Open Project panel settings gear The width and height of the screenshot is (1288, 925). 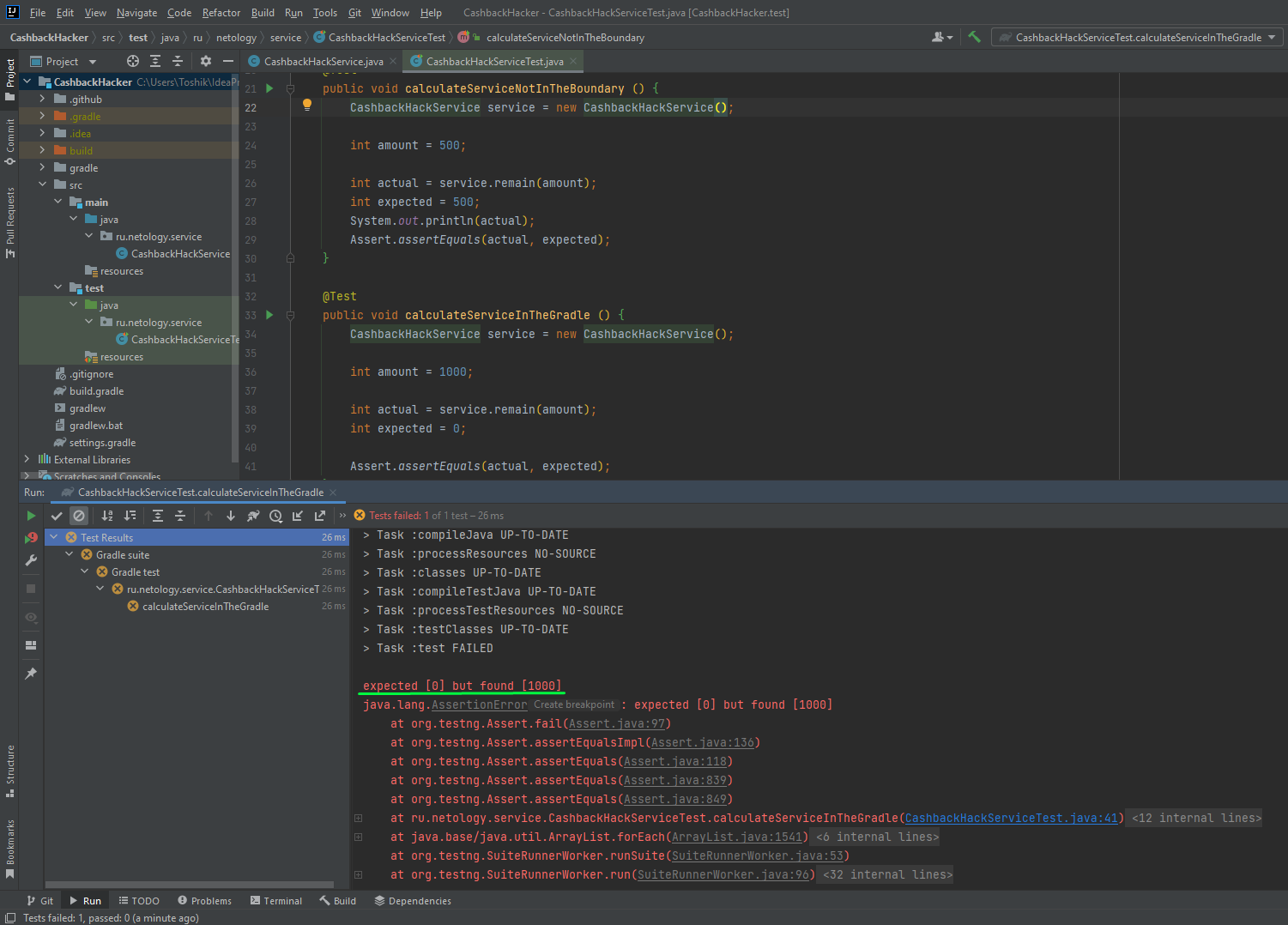pyautogui.click(x=206, y=61)
